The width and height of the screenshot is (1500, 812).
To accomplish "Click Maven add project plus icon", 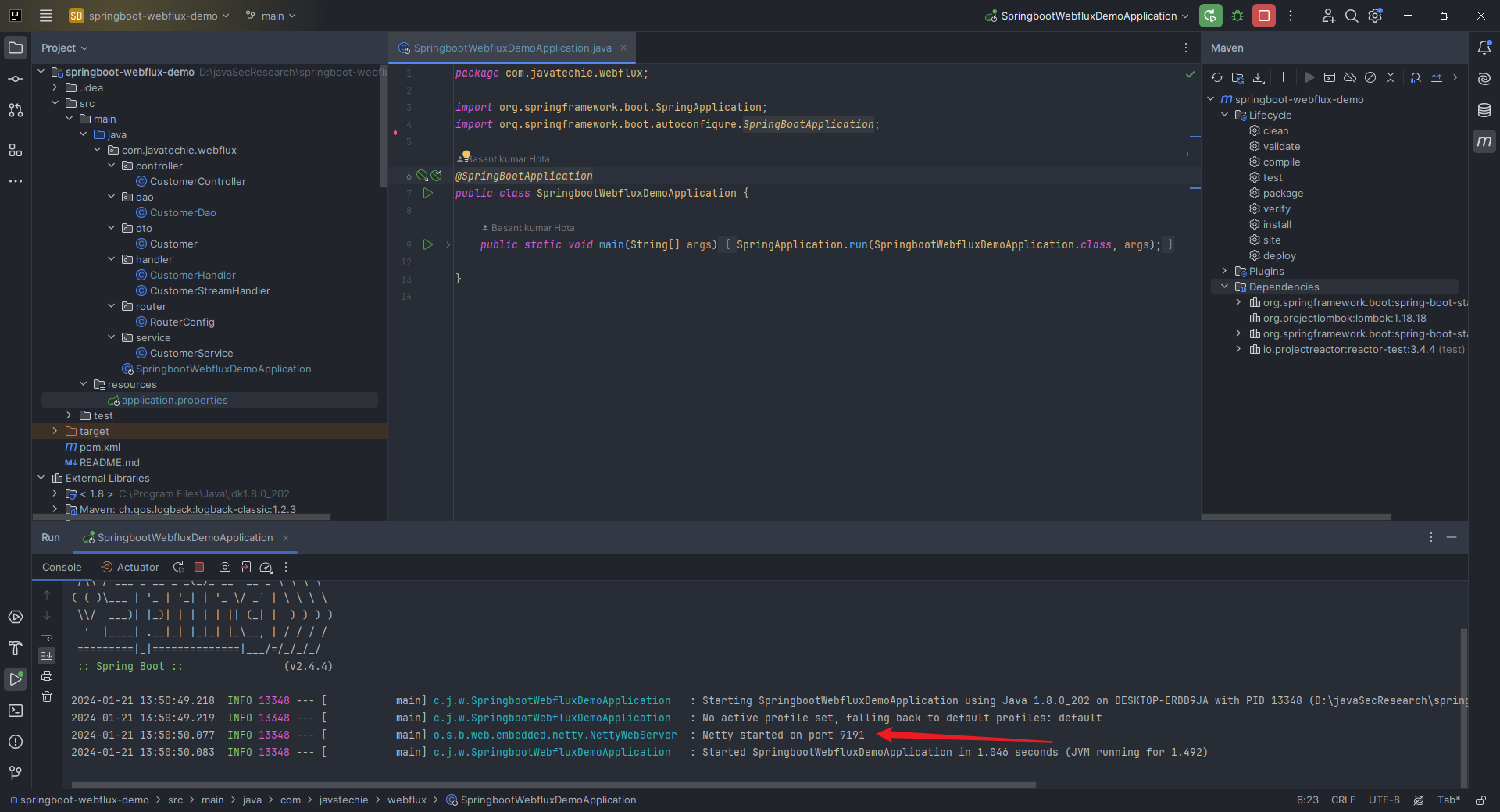I will point(1283,77).
